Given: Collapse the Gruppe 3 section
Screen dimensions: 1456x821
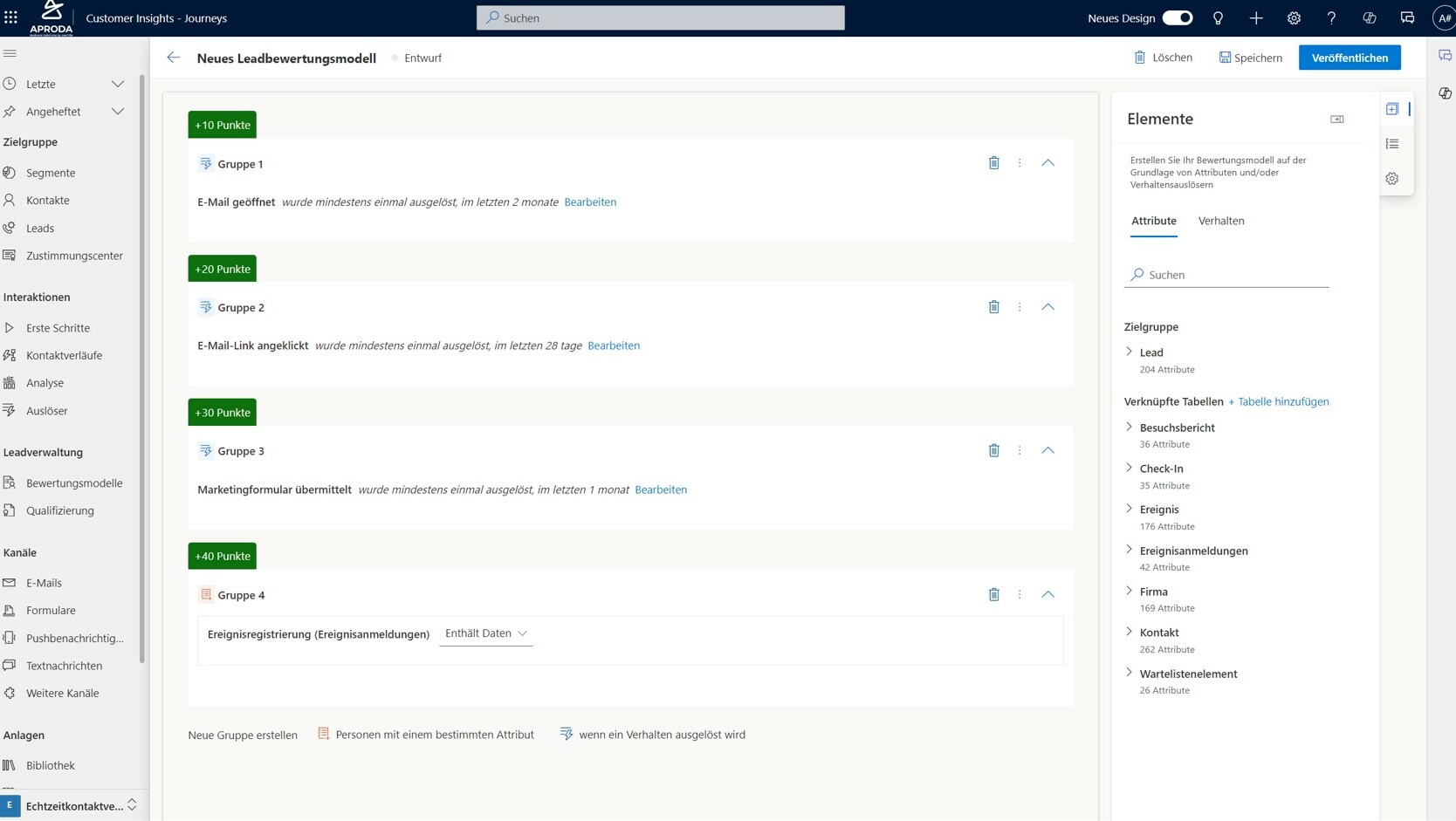Looking at the screenshot, I should pyautogui.click(x=1047, y=450).
